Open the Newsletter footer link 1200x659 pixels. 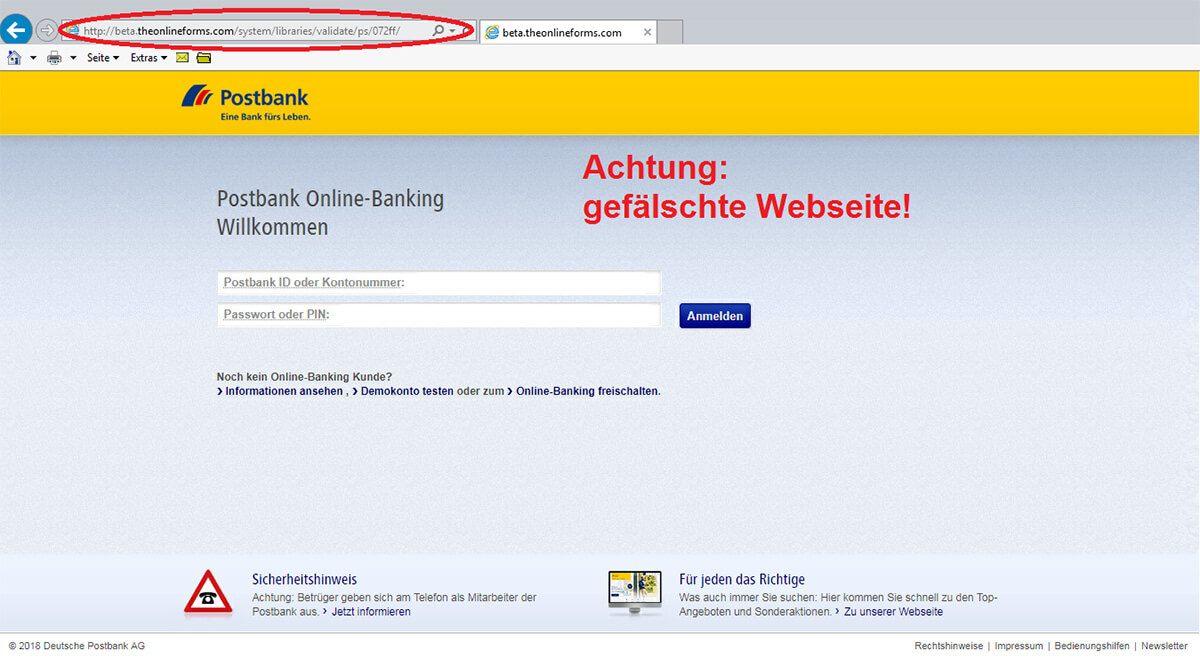(1164, 646)
